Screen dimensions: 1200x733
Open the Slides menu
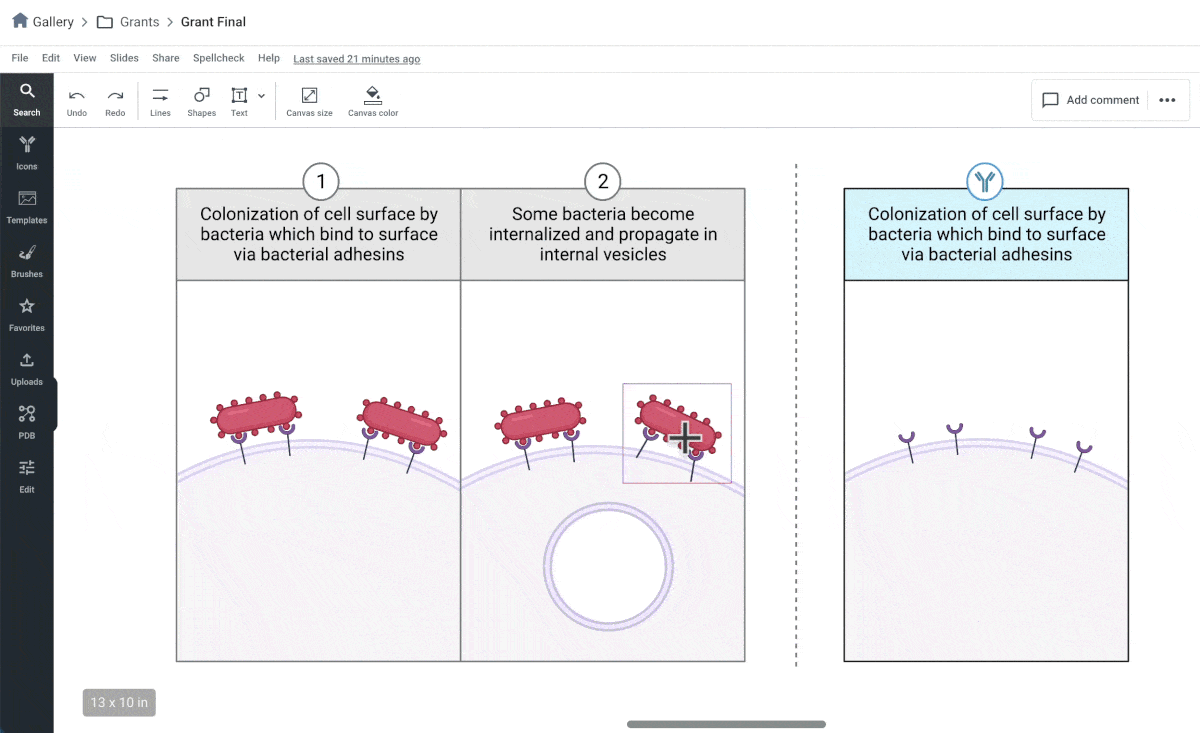(124, 58)
